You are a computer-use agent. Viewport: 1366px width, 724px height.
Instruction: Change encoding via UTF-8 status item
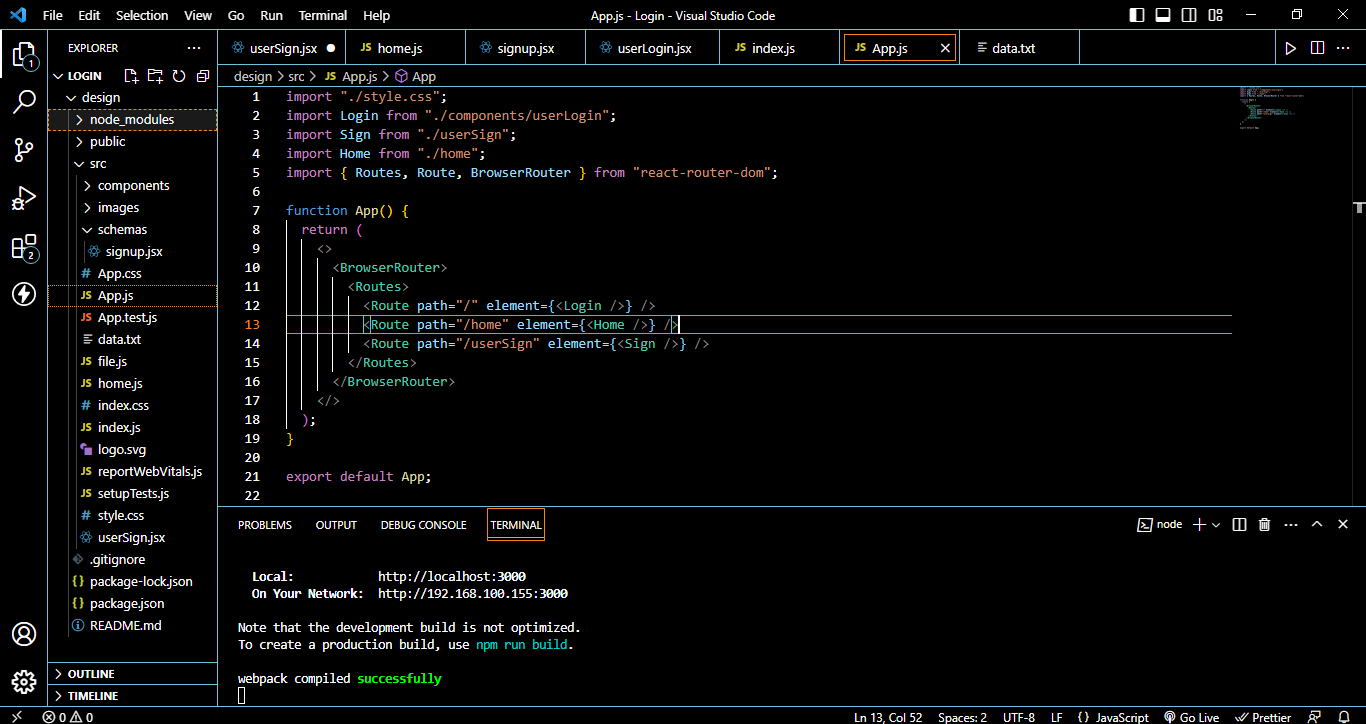tap(1018, 717)
